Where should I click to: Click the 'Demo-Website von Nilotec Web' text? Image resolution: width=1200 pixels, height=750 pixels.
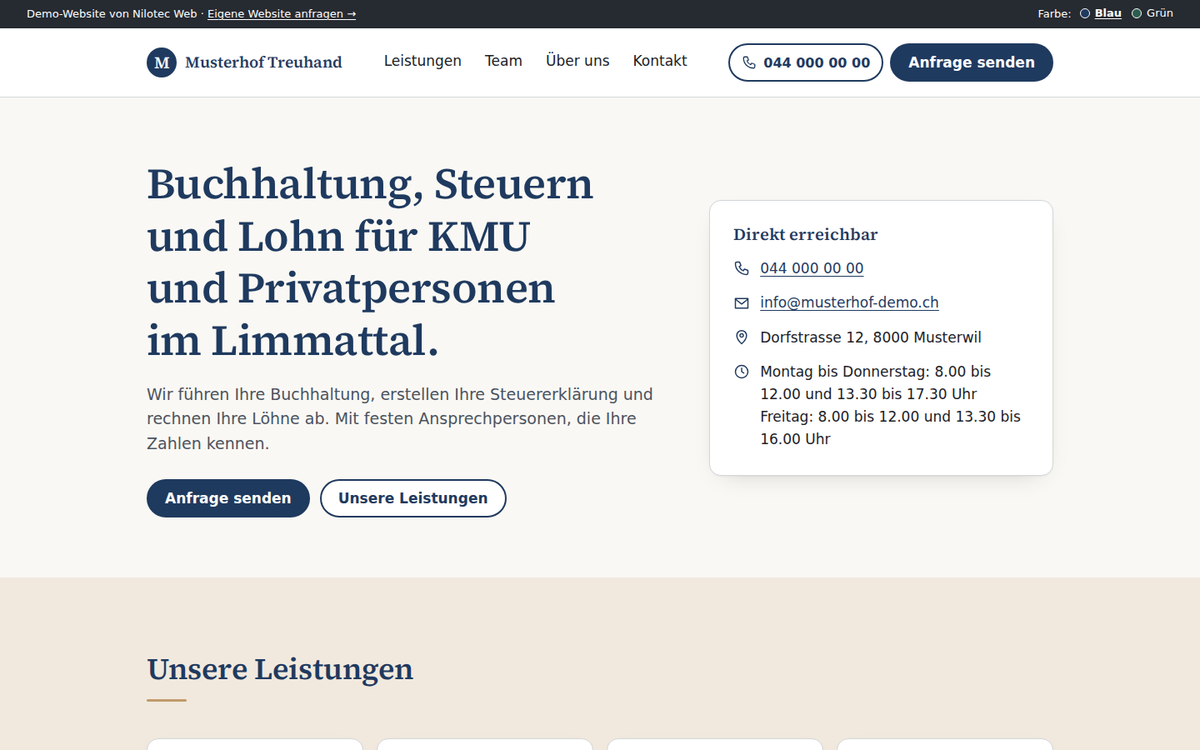(112, 14)
